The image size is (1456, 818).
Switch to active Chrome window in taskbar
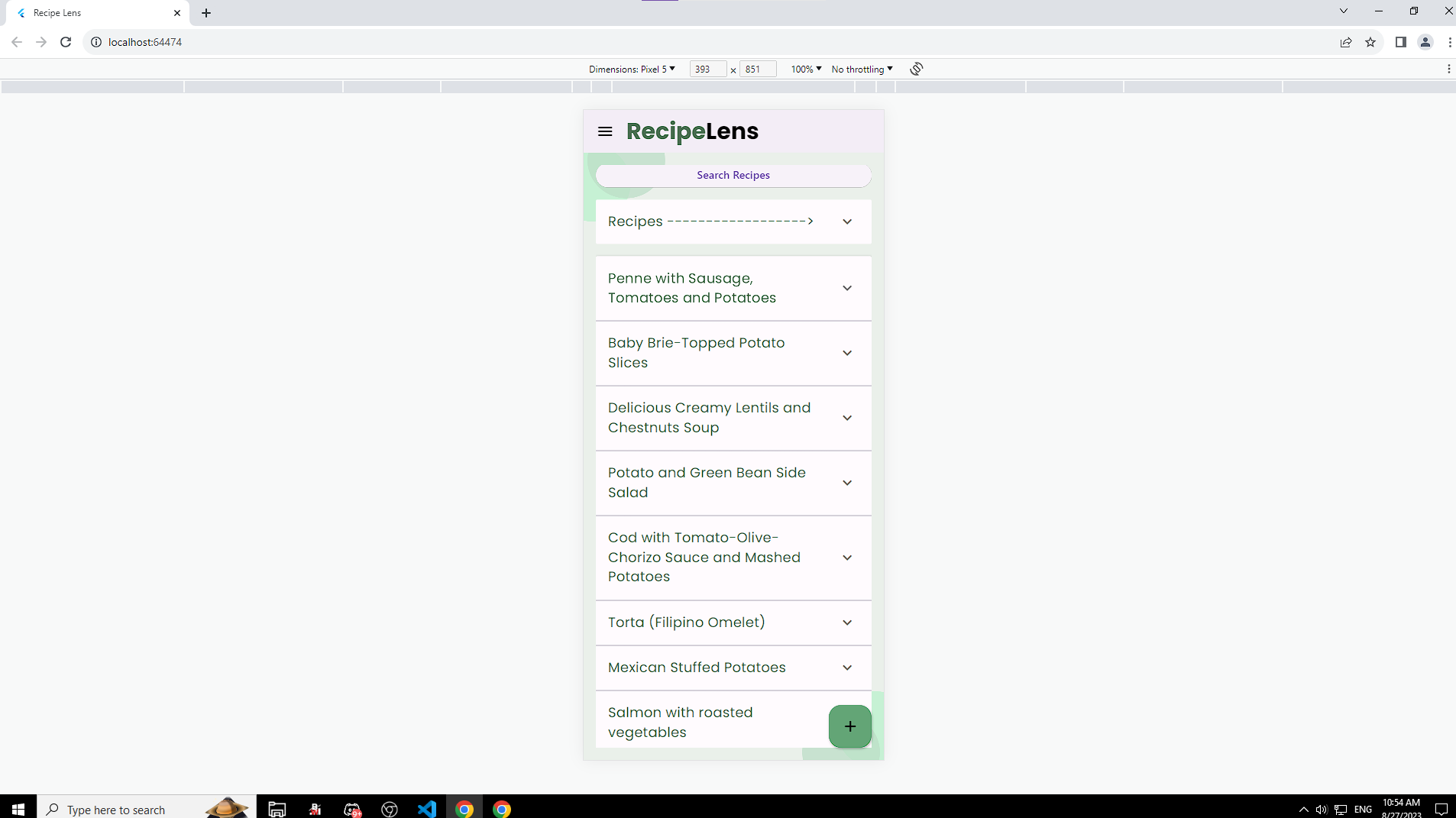pos(464,808)
